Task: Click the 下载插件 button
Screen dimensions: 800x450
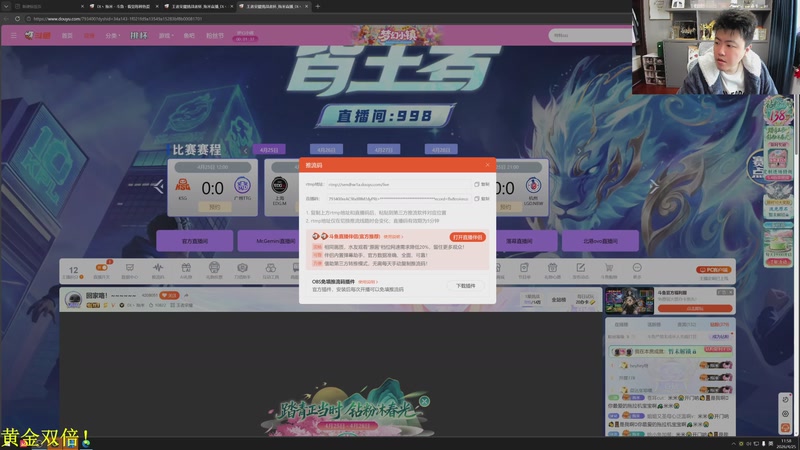Action: point(465,286)
